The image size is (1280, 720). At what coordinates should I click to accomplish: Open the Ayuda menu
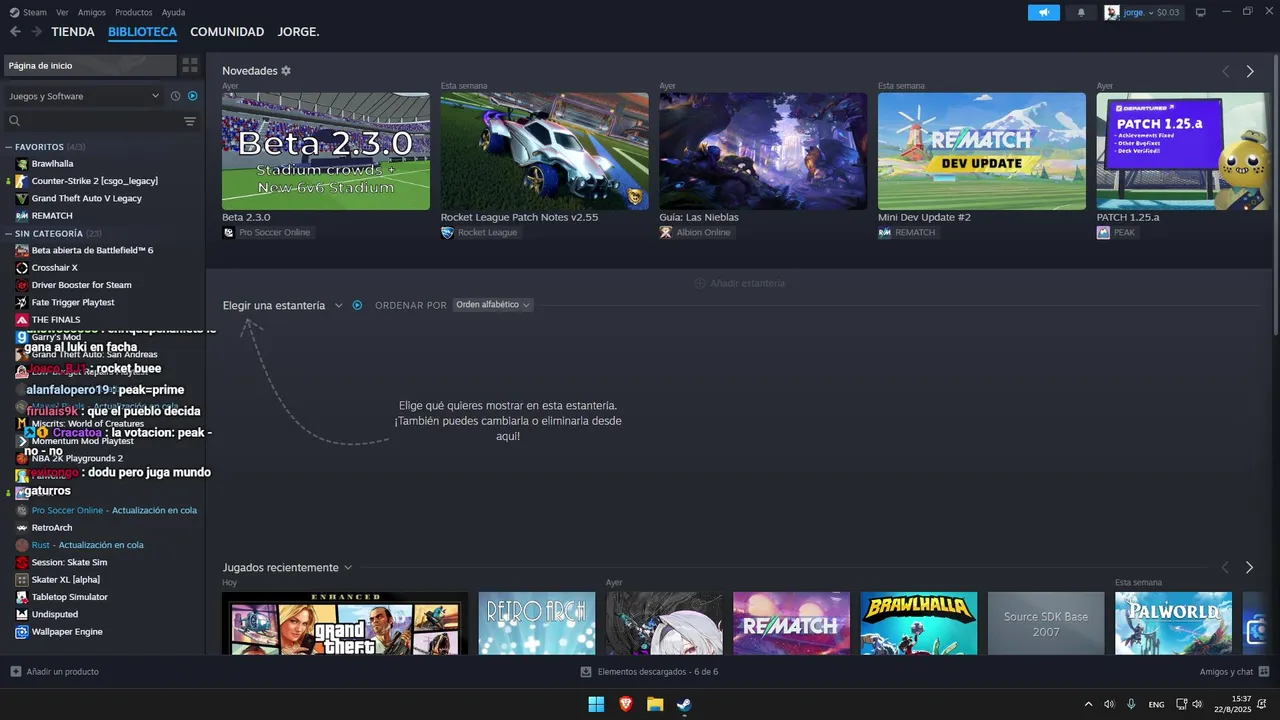[x=173, y=12]
